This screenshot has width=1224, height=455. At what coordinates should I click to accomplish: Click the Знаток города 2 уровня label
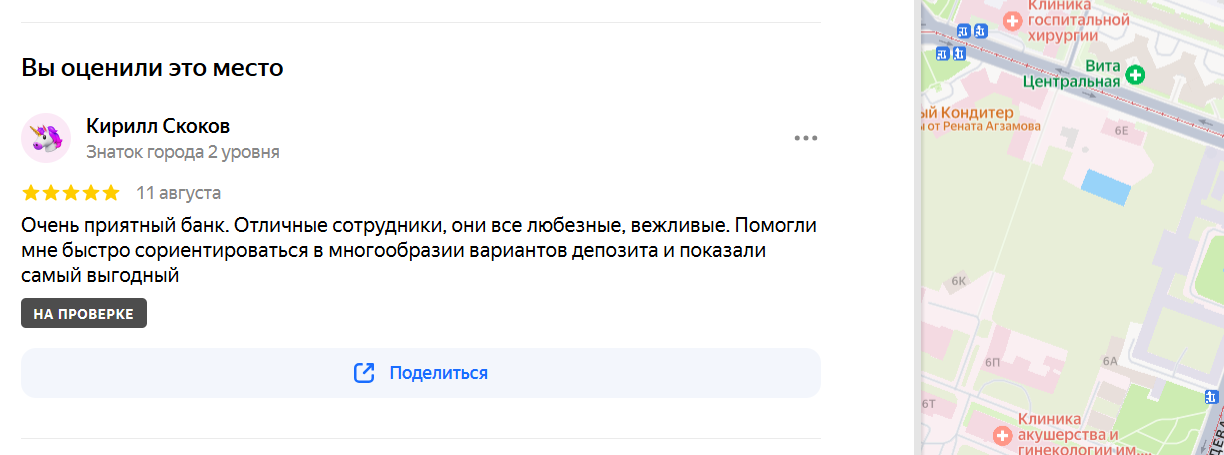(x=183, y=152)
